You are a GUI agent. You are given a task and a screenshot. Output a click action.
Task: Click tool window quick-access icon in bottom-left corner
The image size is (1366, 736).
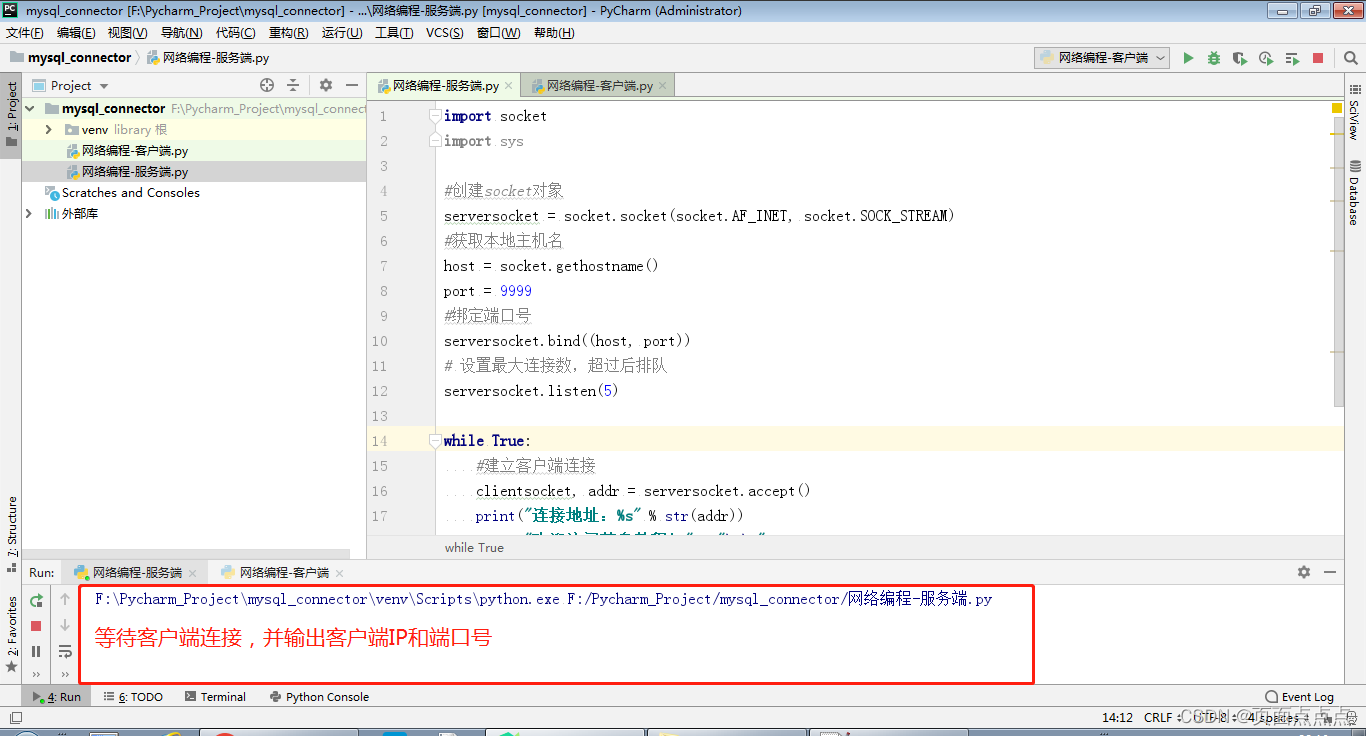tap(15, 717)
